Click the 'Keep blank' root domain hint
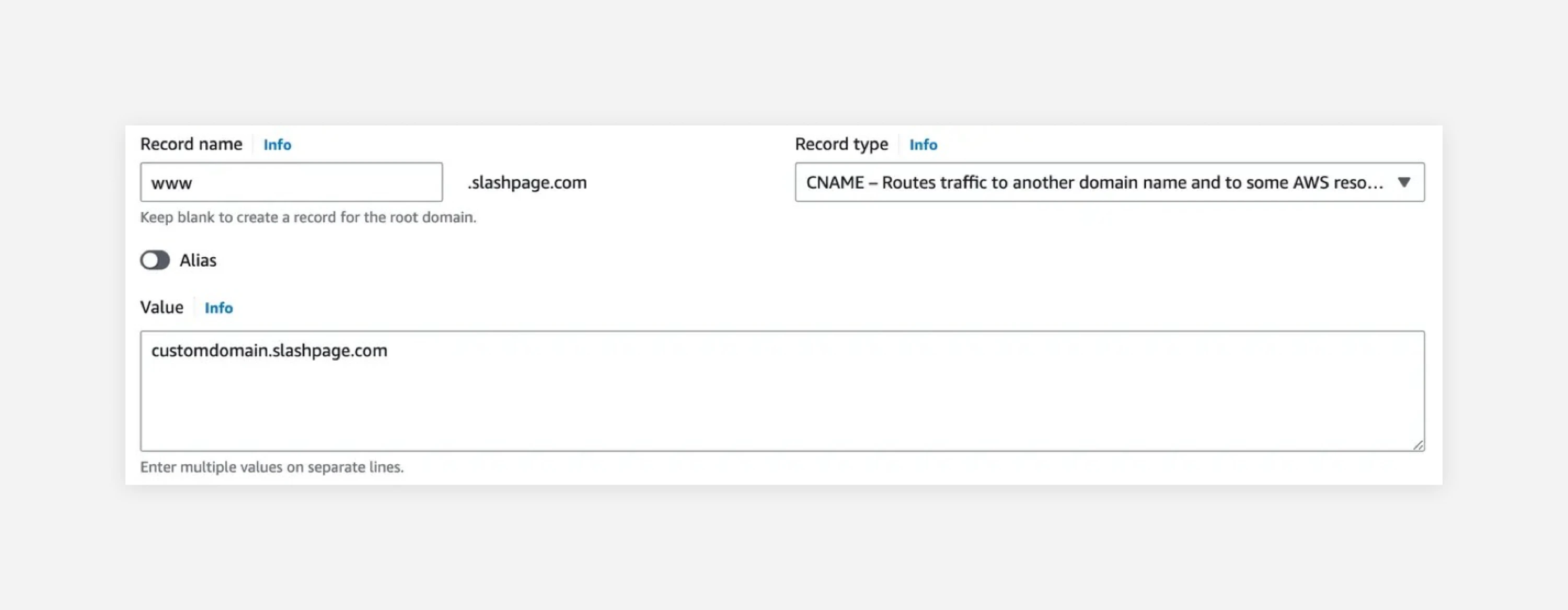The height and width of the screenshot is (610, 1568). click(308, 217)
